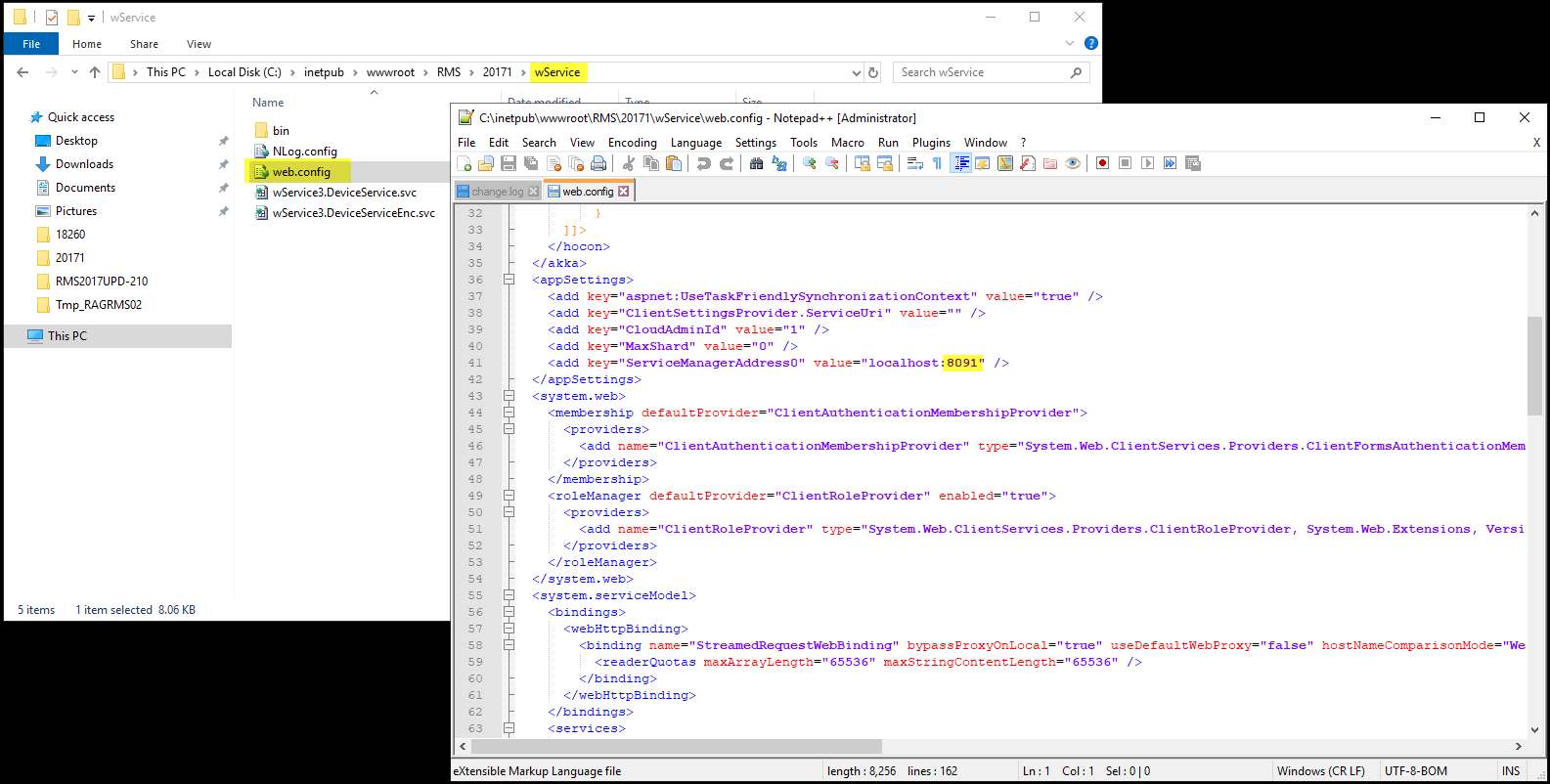Click the Zoom In magnifier icon
1550x784 pixels.
(x=809, y=163)
